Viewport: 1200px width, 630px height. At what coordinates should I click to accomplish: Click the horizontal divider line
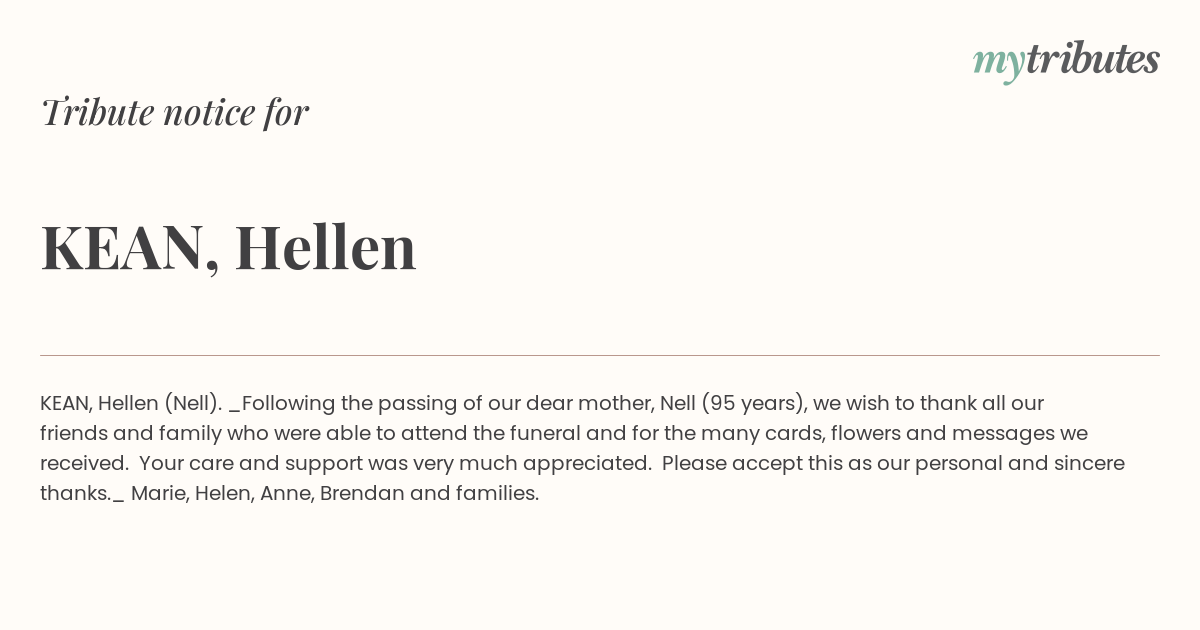pyautogui.click(x=600, y=355)
